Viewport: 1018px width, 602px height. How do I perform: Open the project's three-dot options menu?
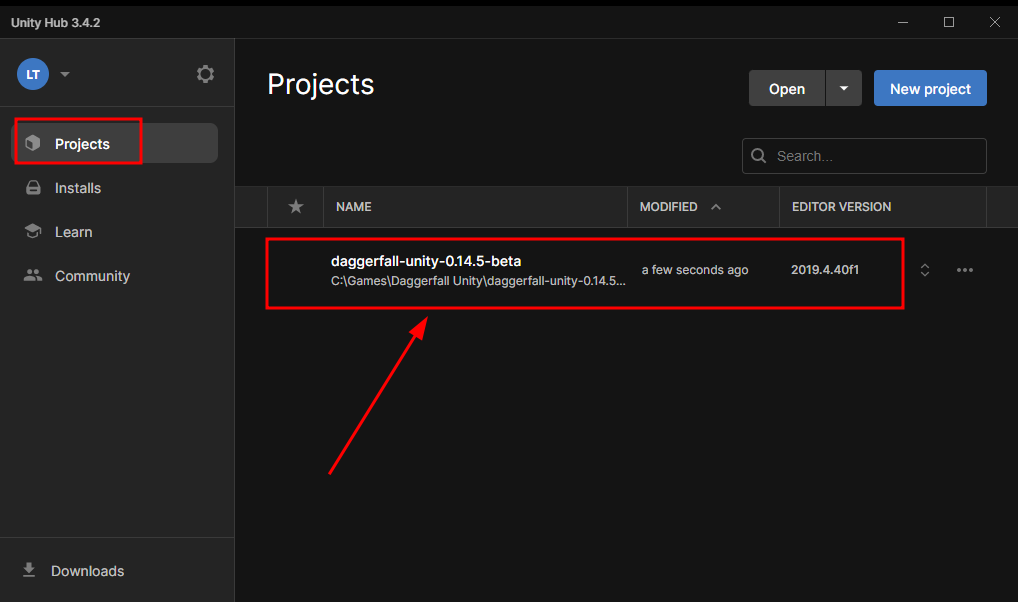point(965,270)
